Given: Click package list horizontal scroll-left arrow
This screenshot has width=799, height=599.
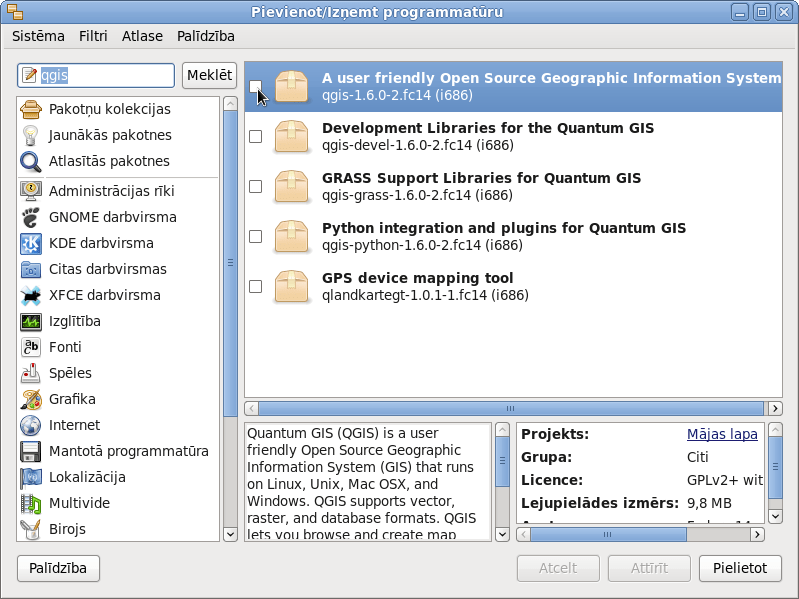Looking at the screenshot, I should click(251, 408).
